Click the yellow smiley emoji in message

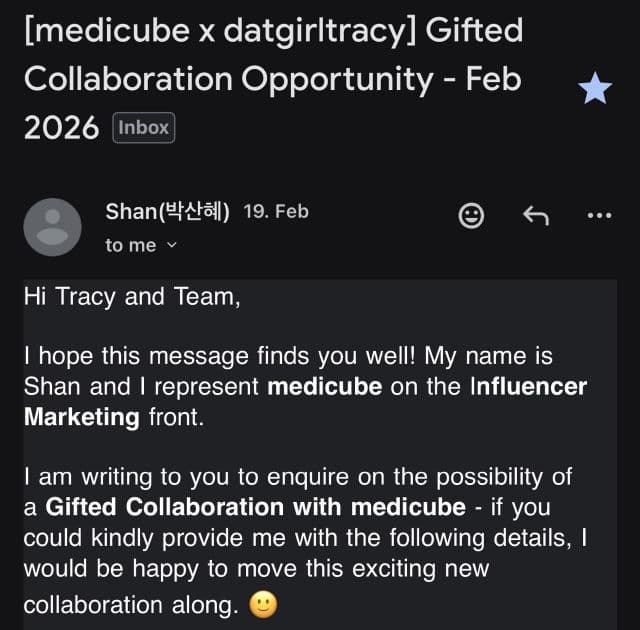[261, 605]
